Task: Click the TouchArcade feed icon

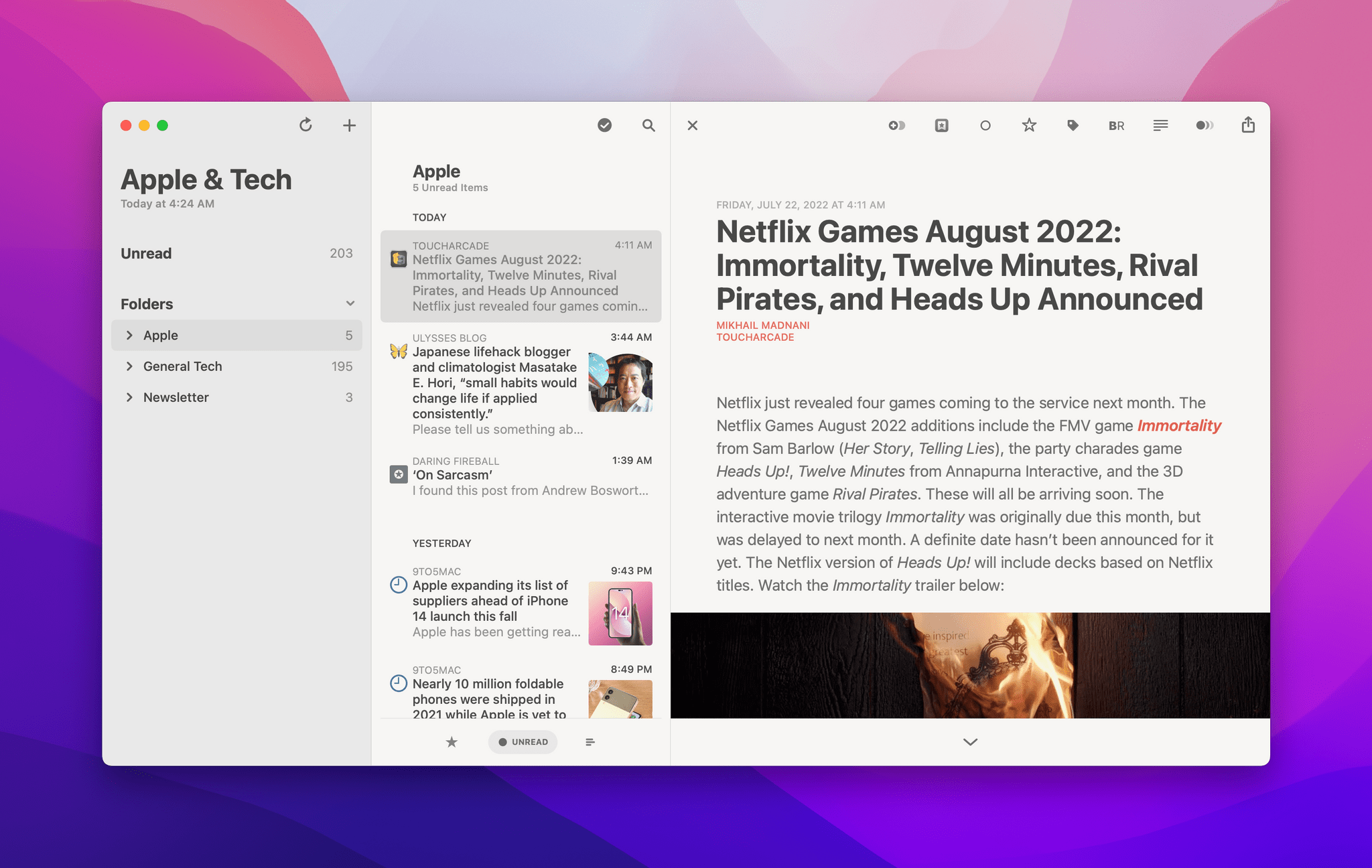Action: 399,259
